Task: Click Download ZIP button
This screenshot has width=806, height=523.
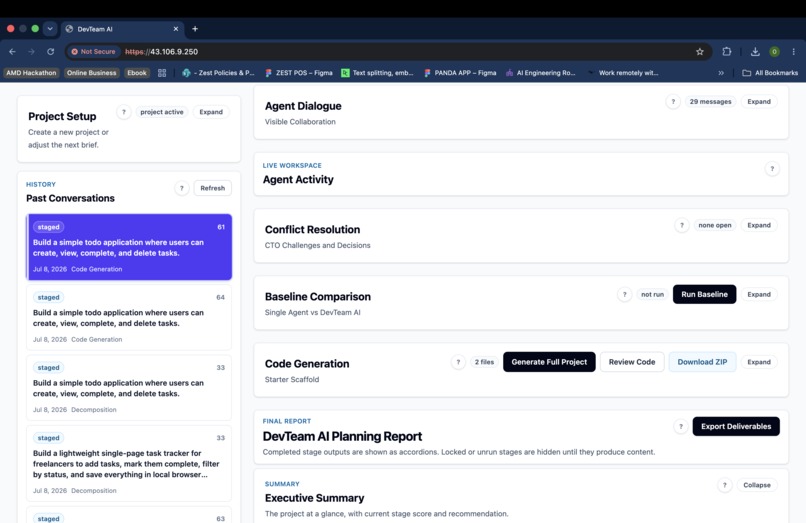Action: pyautogui.click(x=702, y=362)
